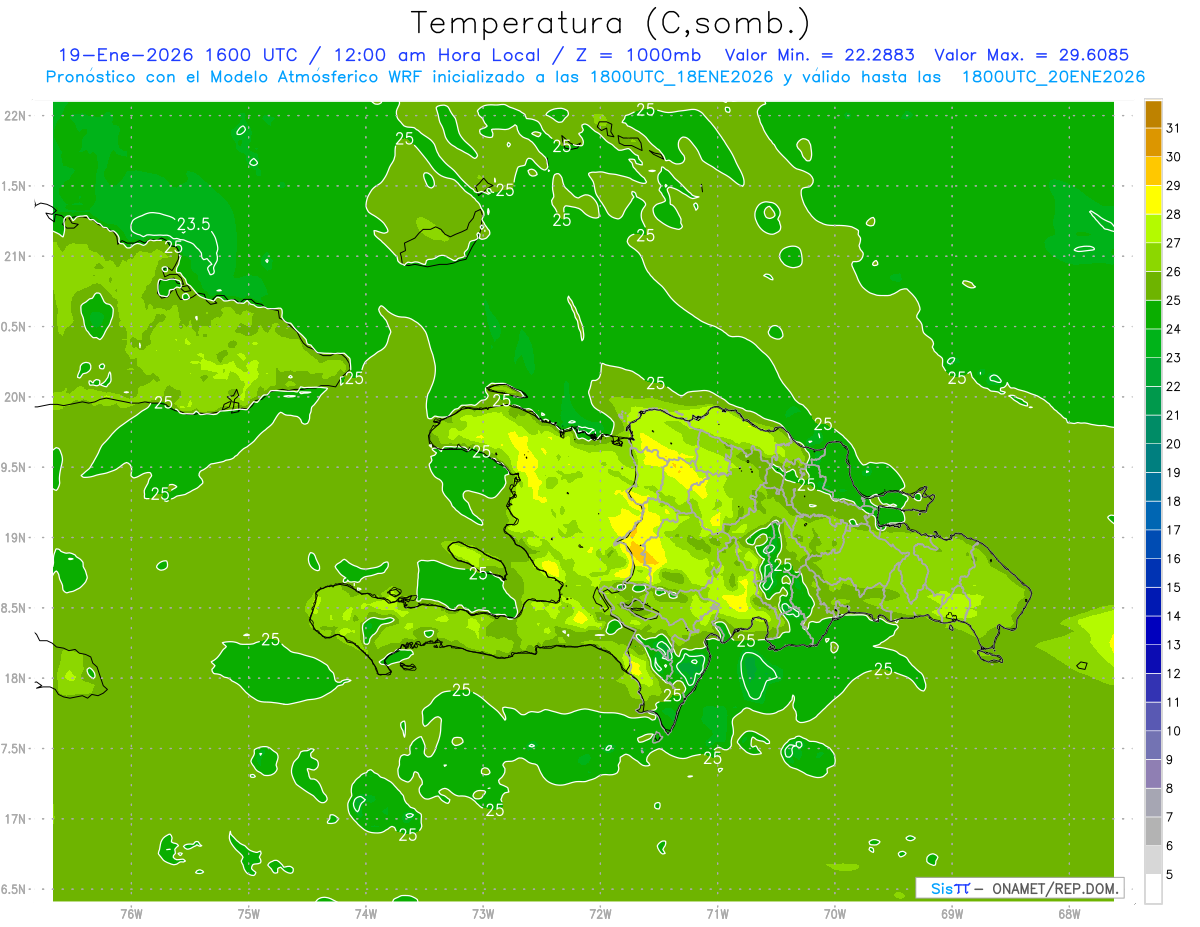1200x927 pixels.
Task: Click the '18' legend value
Action: 1174,502
